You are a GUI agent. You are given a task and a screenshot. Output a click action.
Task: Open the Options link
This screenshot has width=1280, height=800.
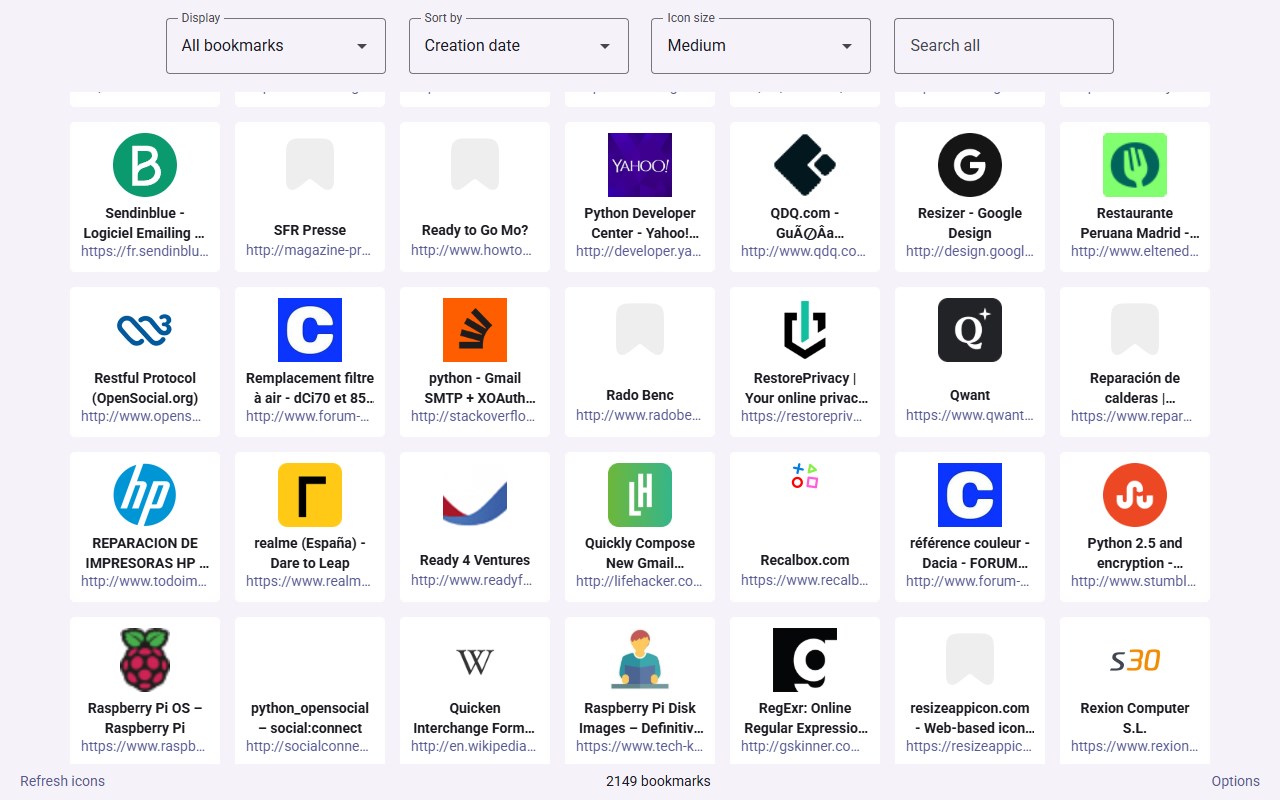point(1235,781)
